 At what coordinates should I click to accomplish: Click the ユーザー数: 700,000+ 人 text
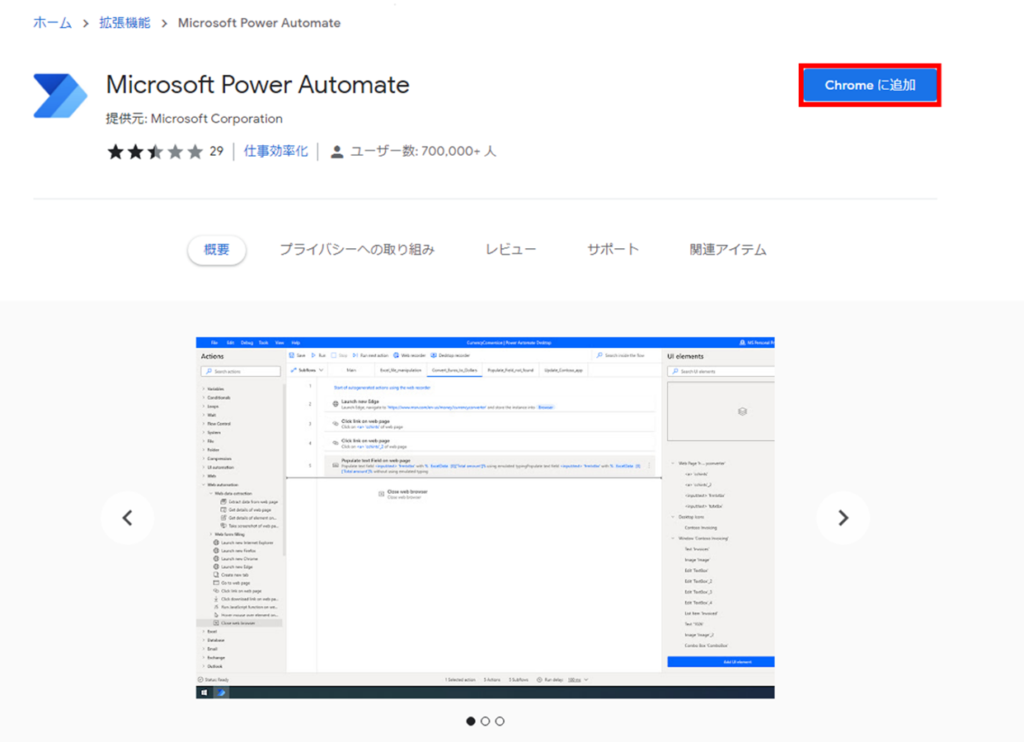(x=423, y=152)
